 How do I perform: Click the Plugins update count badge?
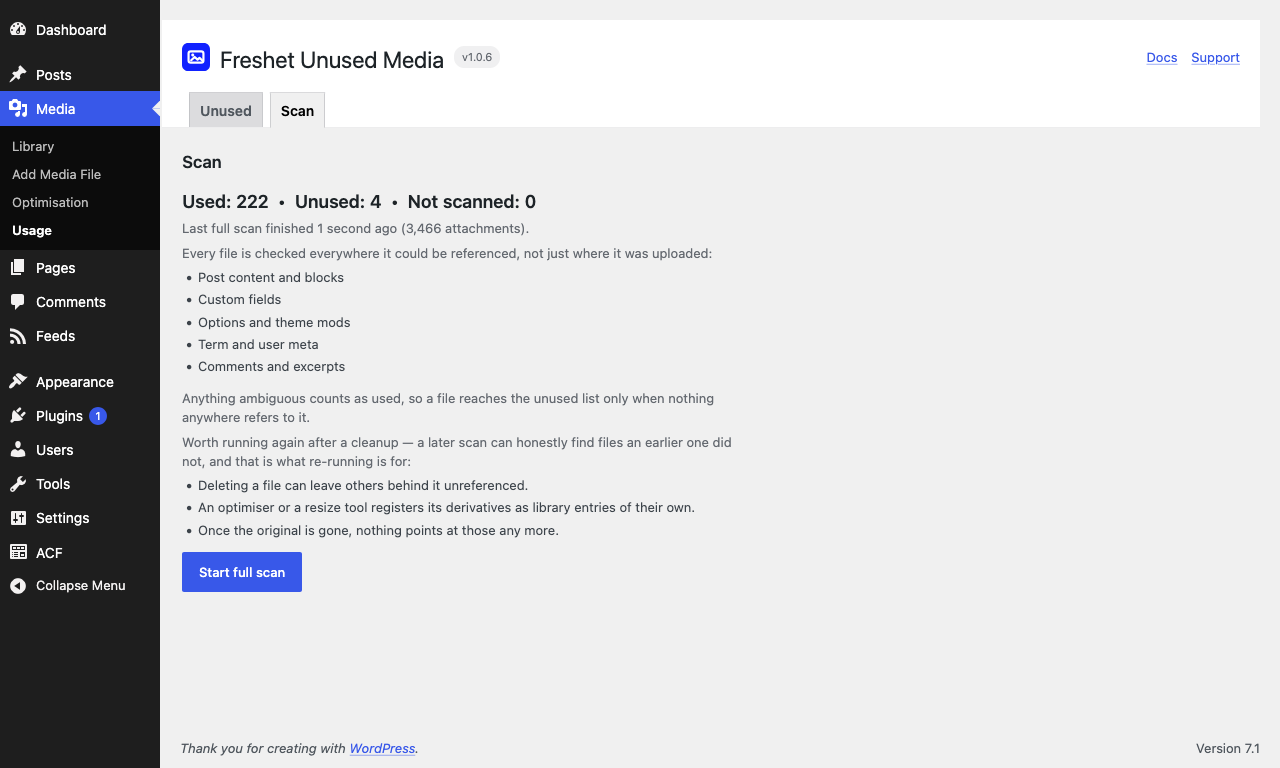tap(98, 416)
